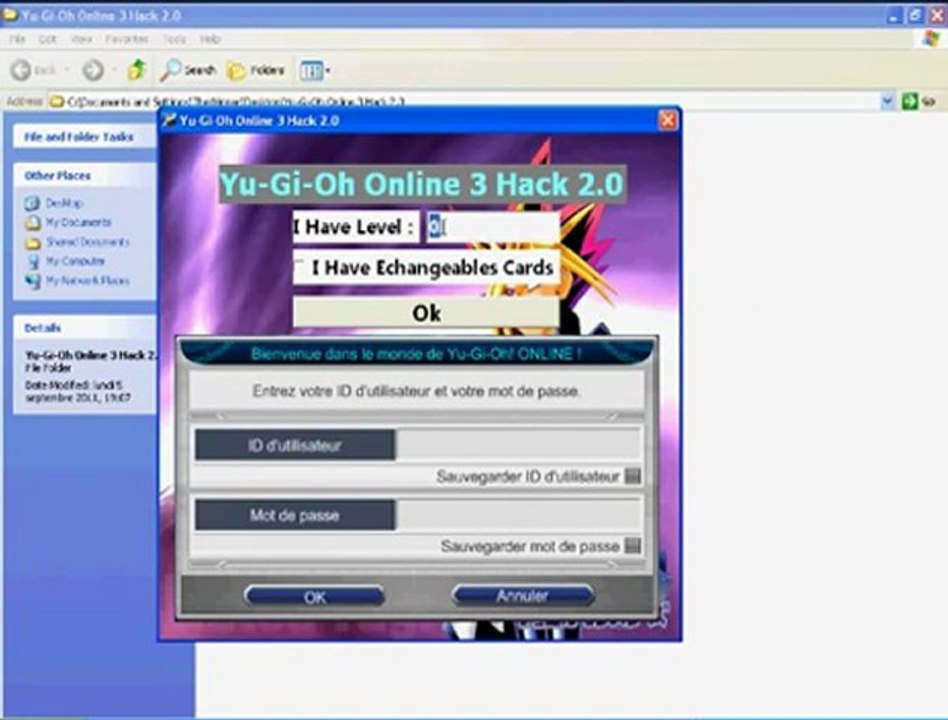The image size is (948, 720).
Task: Click the Annuler button
Action: pos(523,596)
